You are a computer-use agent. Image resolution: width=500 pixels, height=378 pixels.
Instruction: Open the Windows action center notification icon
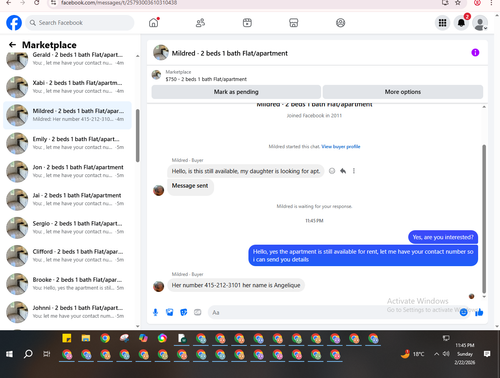(487, 354)
